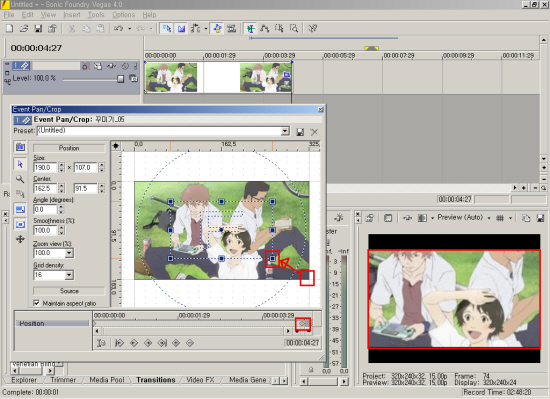
Task: Select the Normal Edit tool icon
Action: [x=250, y=28]
